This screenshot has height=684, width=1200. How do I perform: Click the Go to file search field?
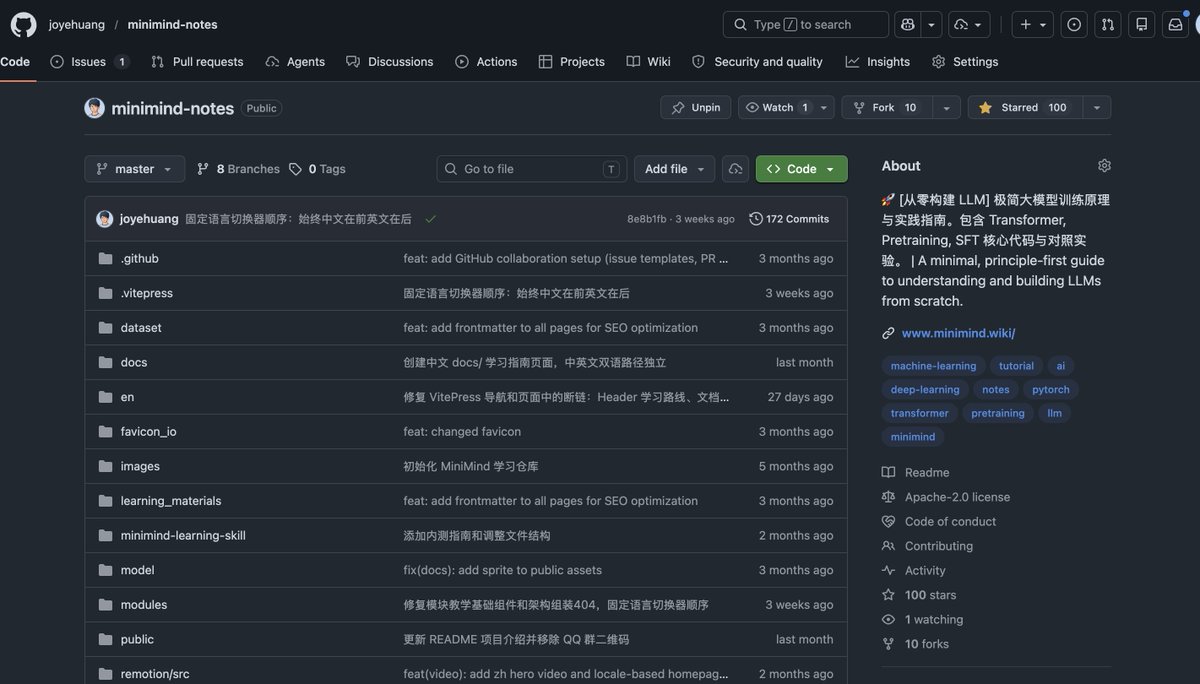point(532,169)
